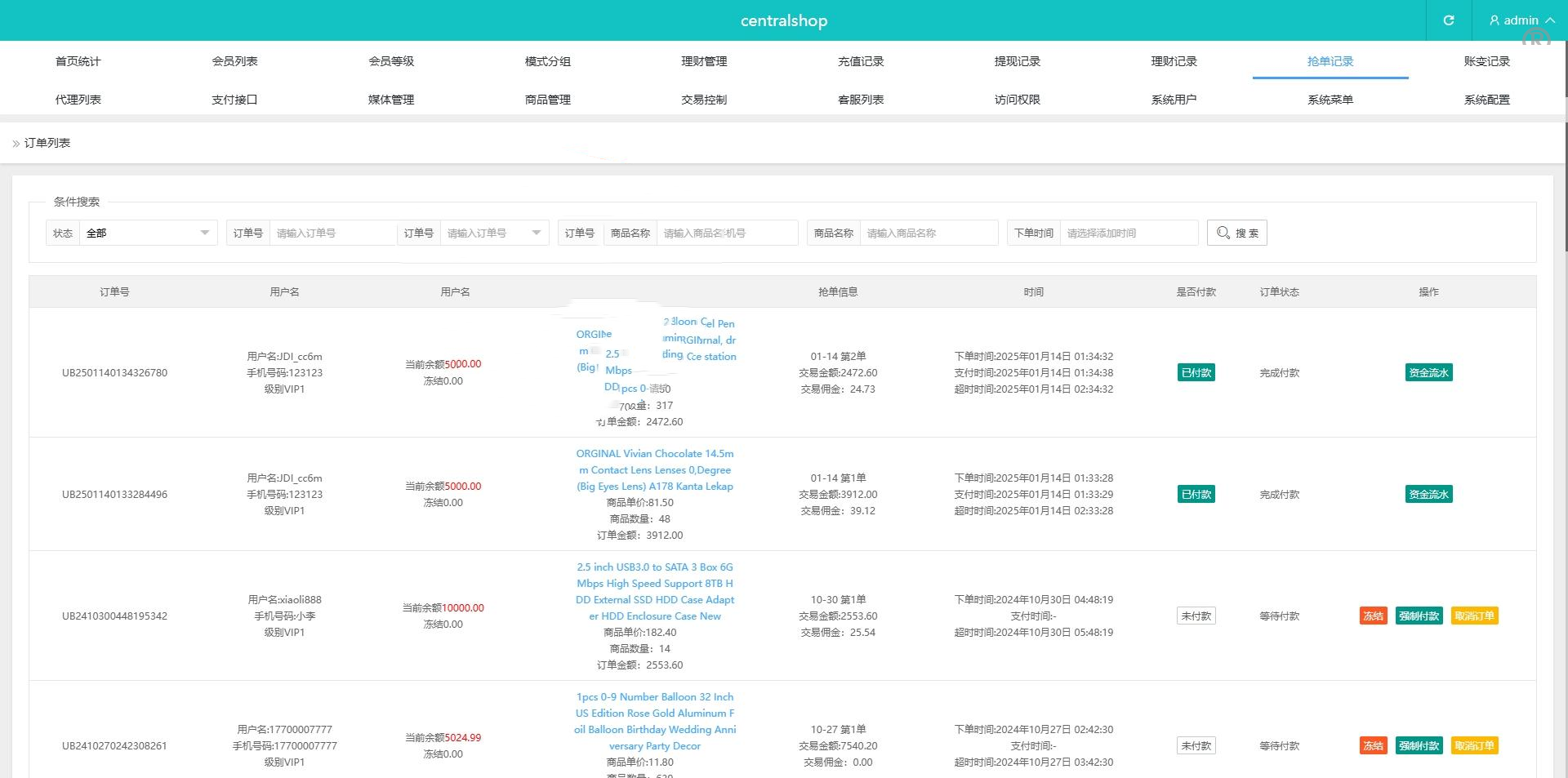
Task: Click the 商品名称 input field on right
Action: (x=928, y=233)
